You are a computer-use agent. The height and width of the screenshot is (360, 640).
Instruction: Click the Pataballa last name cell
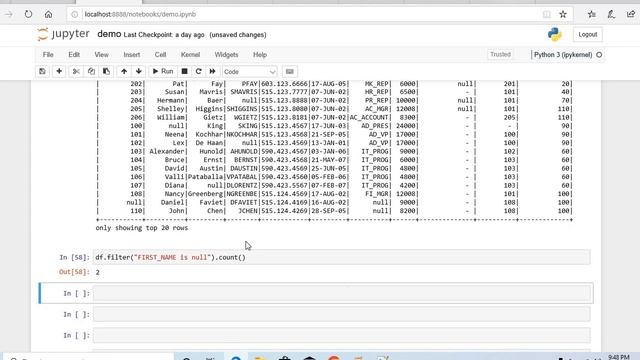205,177
